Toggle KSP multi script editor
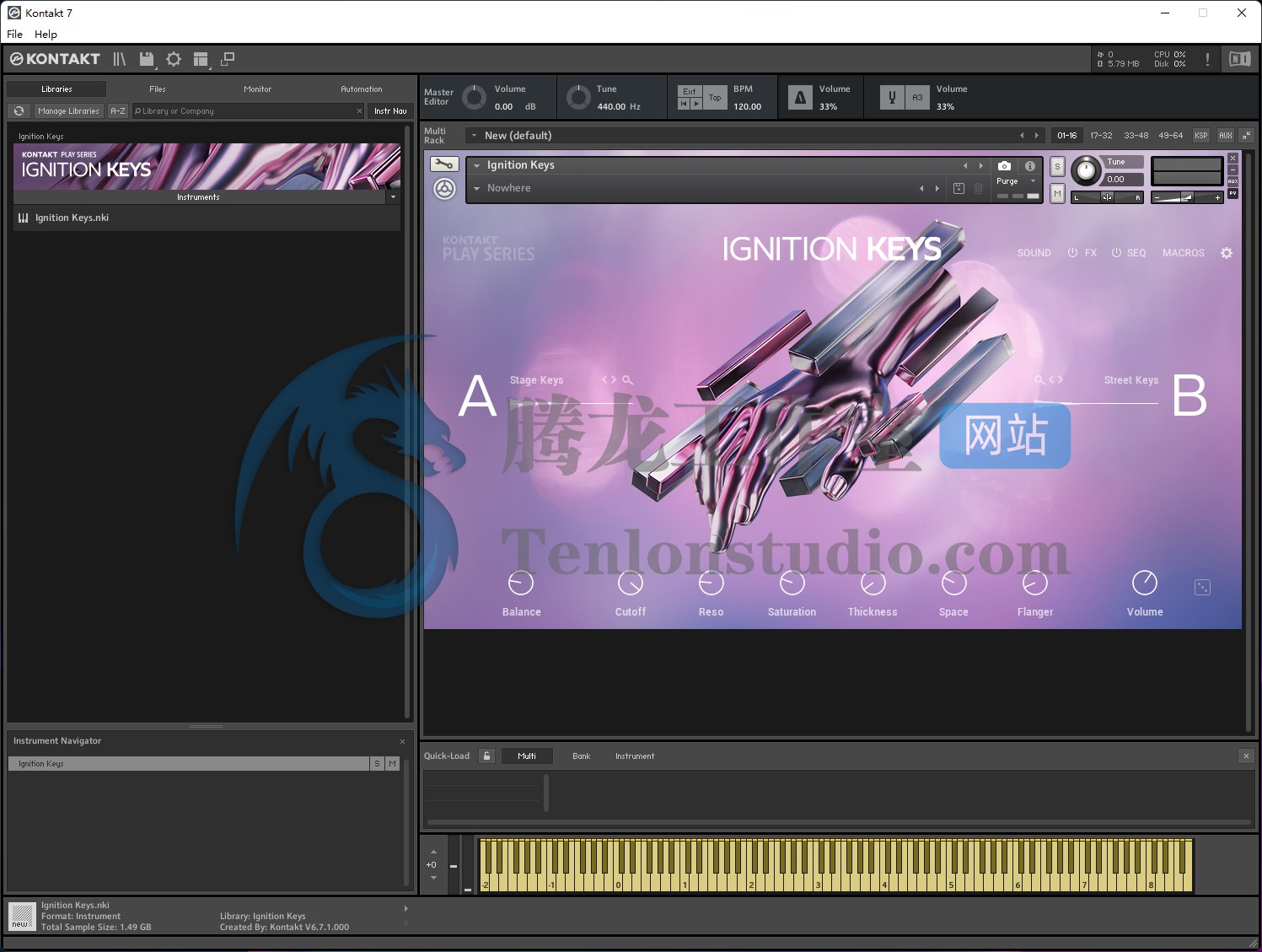This screenshot has height=952, width=1262. 1201,135
